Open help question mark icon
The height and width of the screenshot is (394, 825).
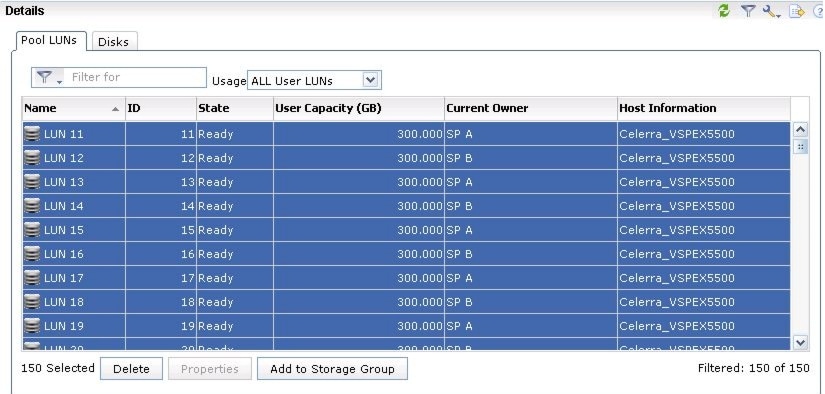pyautogui.click(x=819, y=11)
